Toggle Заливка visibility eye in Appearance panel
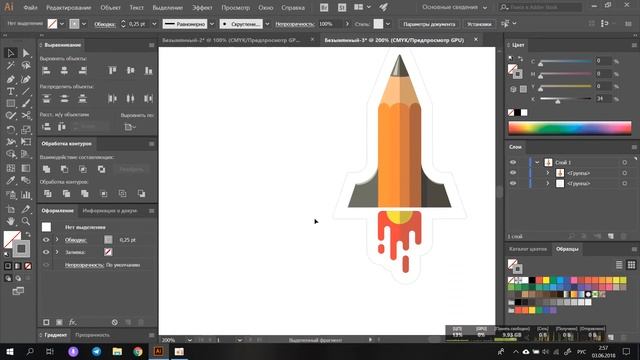Image resolution: width=640 pixels, height=360 pixels. [46, 252]
